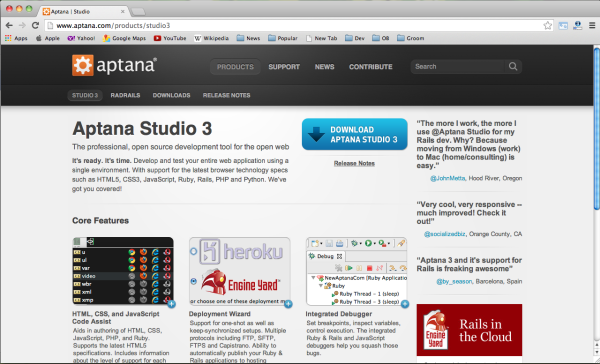Open the SUPPORT navigation item
600x364 pixels.
click(x=284, y=67)
